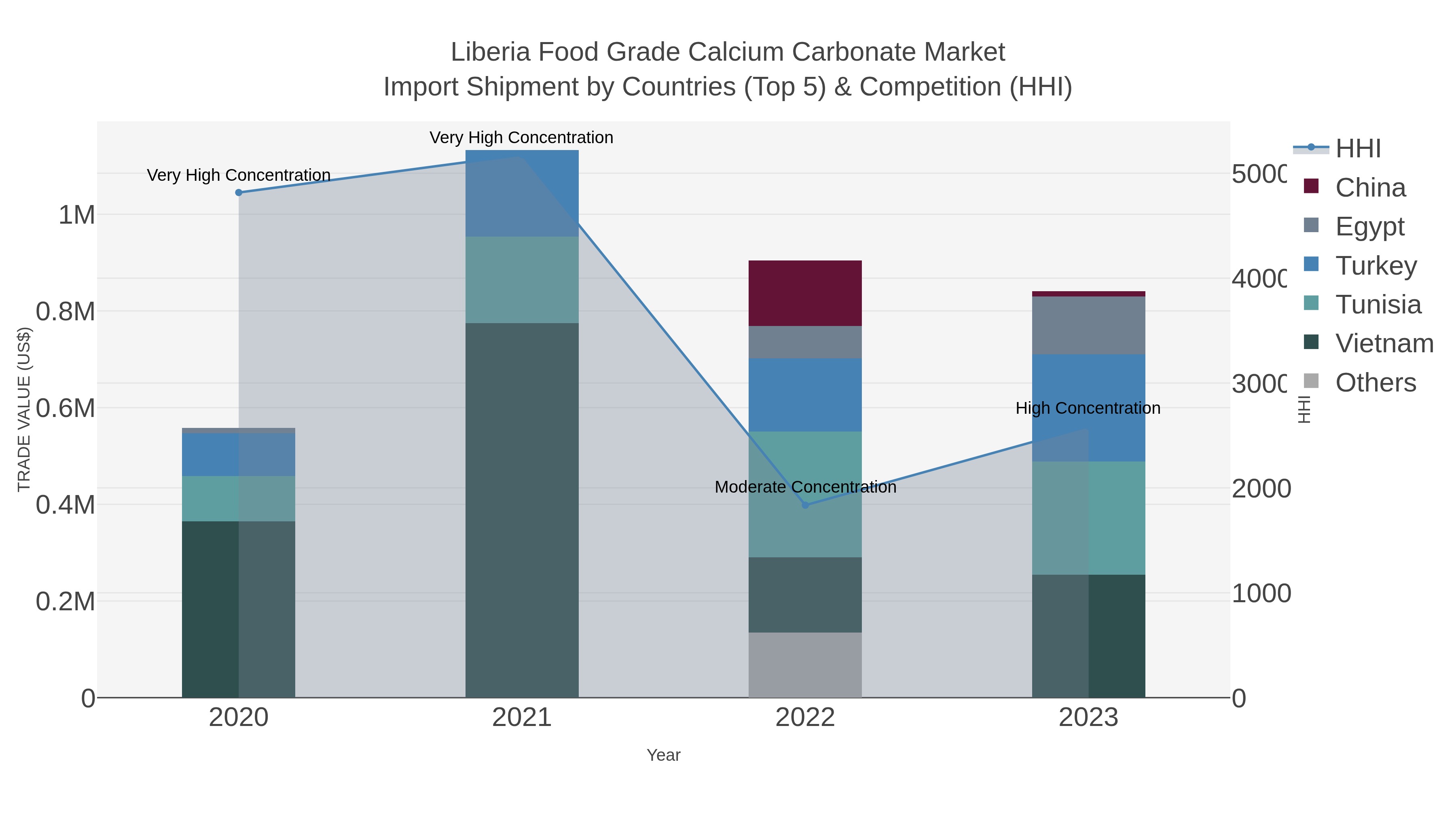This screenshot has width=1456, height=819.
Task: Click the 0.8M y-axis tick label
Action: (66, 312)
